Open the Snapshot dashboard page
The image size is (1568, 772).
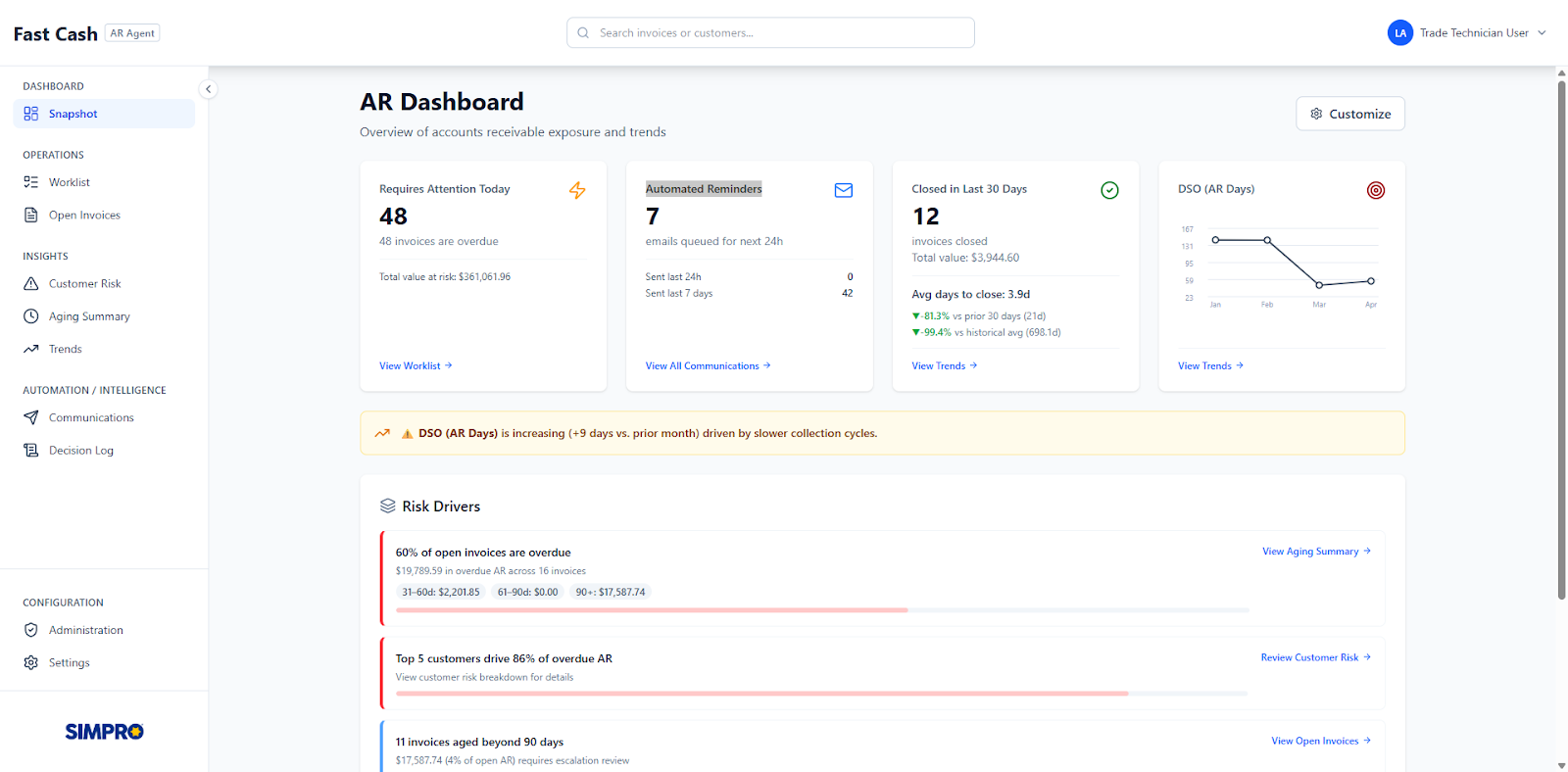tap(104, 114)
